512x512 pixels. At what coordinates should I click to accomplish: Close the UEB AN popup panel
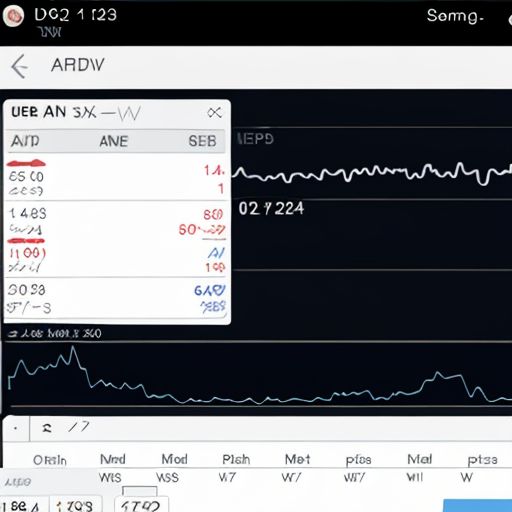coord(214,112)
